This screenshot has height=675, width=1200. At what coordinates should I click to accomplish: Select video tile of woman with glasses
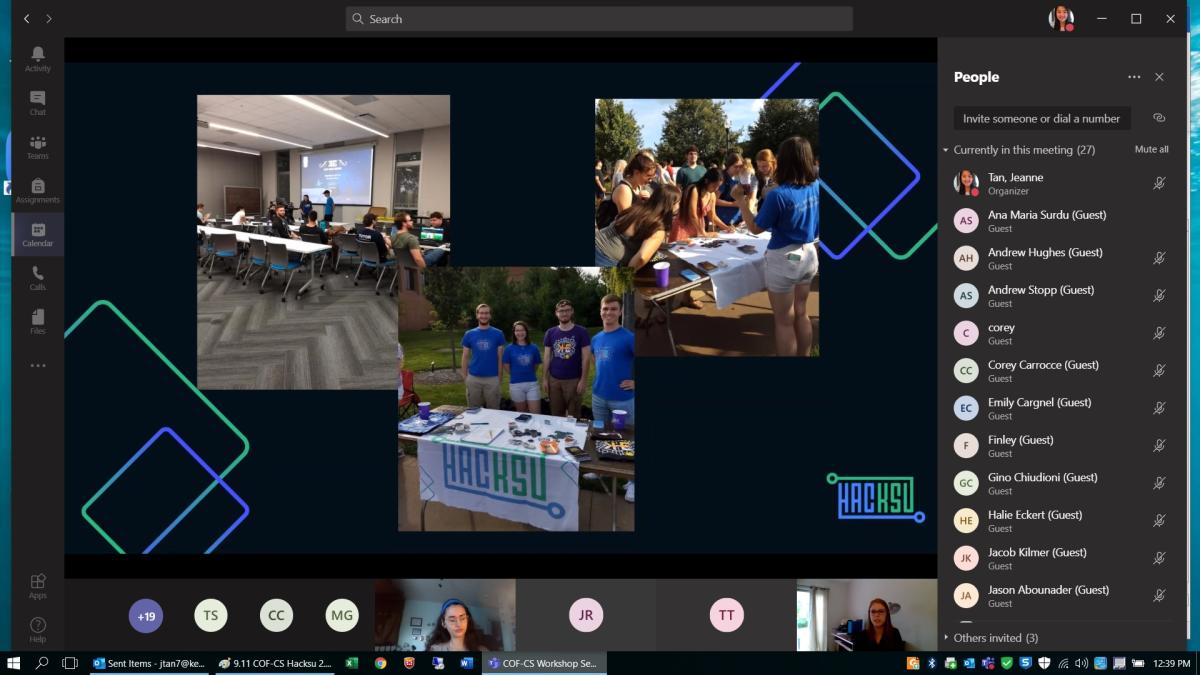(867, 616)
